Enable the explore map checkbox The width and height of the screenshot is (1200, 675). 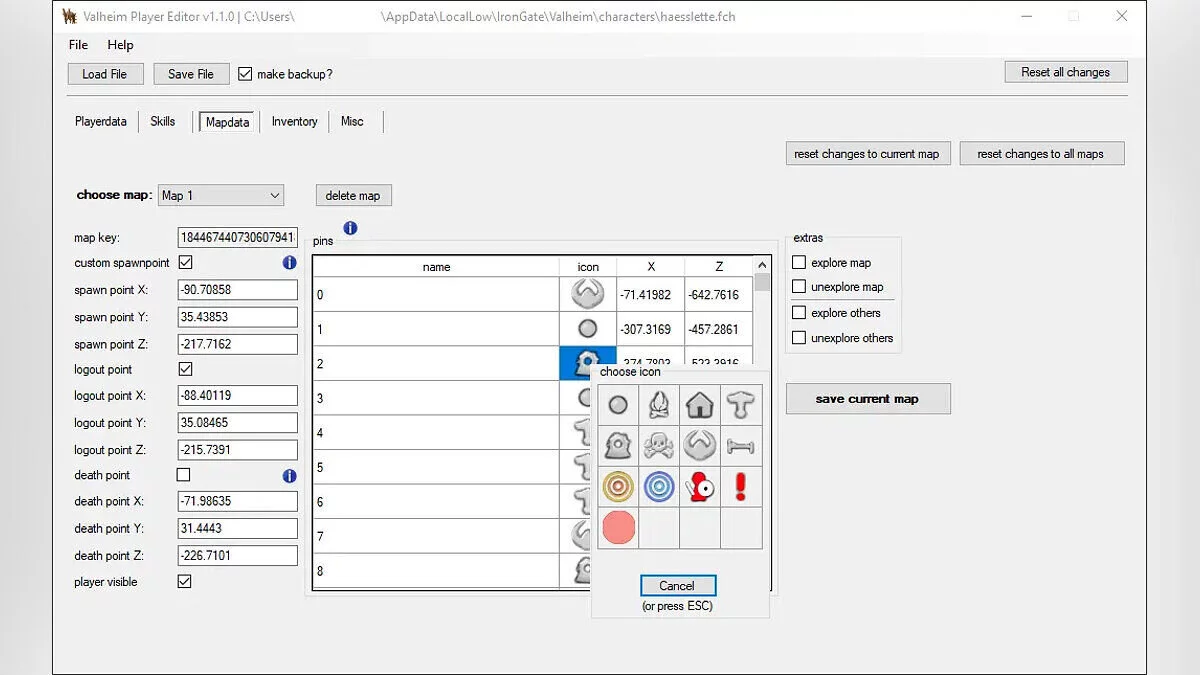[x=799, y=263]
